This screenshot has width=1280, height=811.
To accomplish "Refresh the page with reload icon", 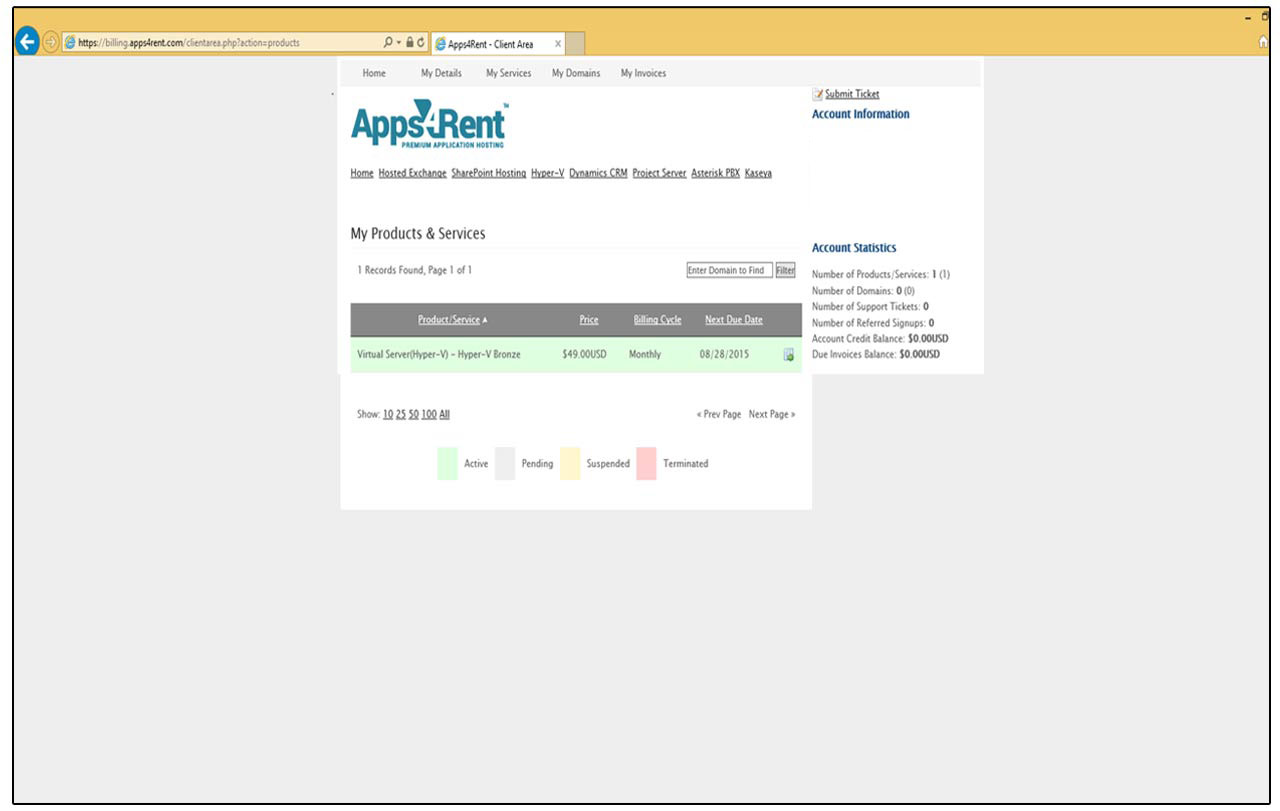I will tap(421, 43).
